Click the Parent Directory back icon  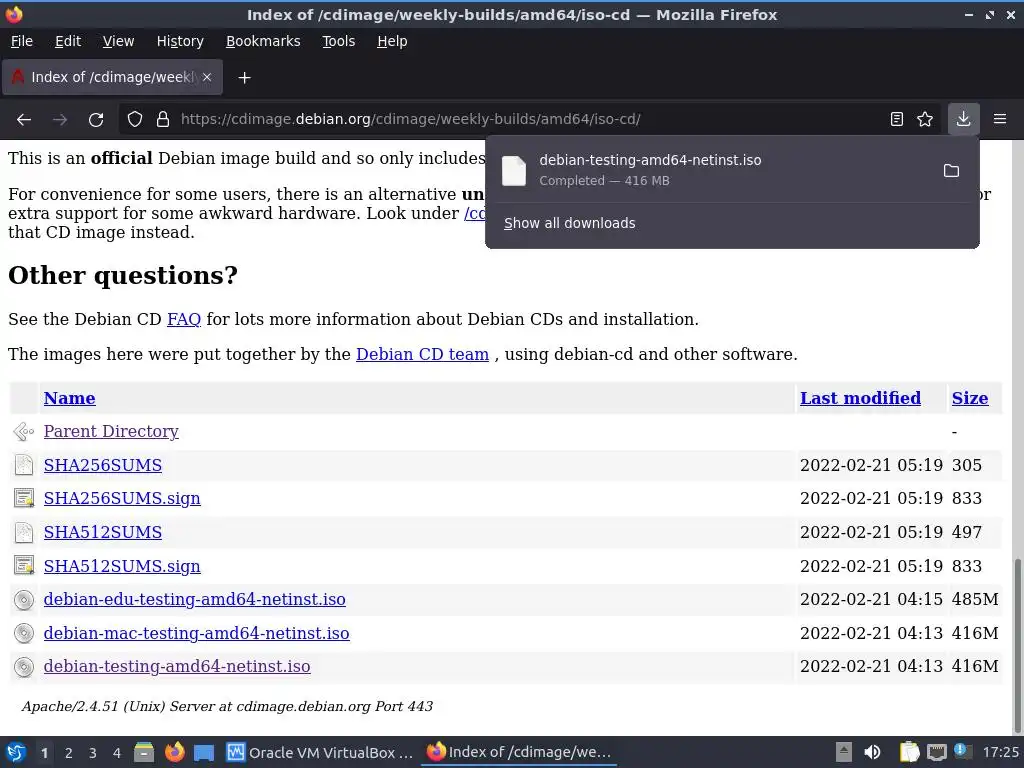24,431
